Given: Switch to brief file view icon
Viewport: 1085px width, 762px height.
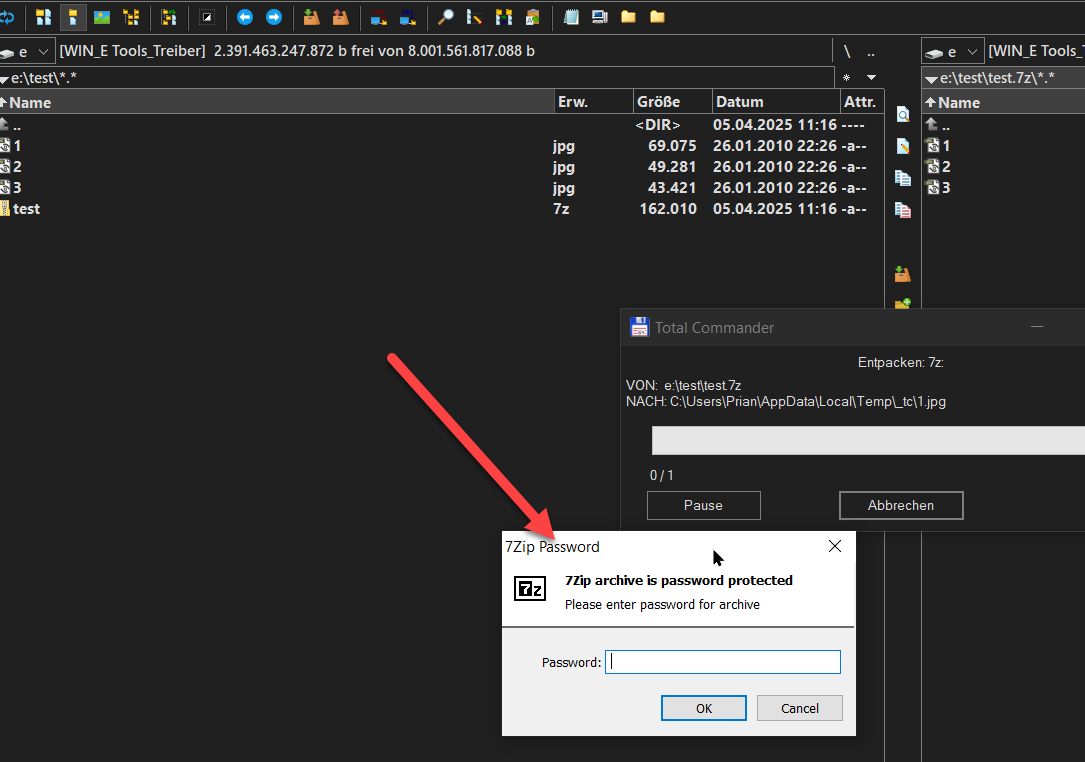Looking at the screenshot, I should pyautogui.click(x=44, y=17).
